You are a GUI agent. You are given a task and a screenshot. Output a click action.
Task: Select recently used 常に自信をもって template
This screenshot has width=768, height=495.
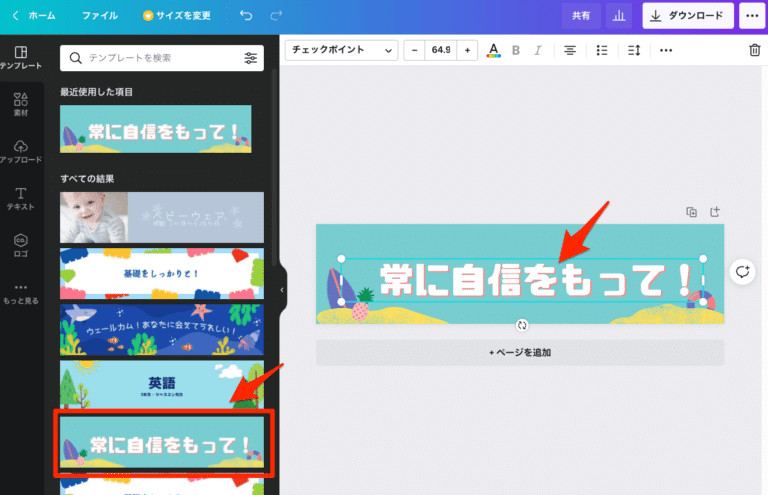pyautogui.click(x=156, y=129)
